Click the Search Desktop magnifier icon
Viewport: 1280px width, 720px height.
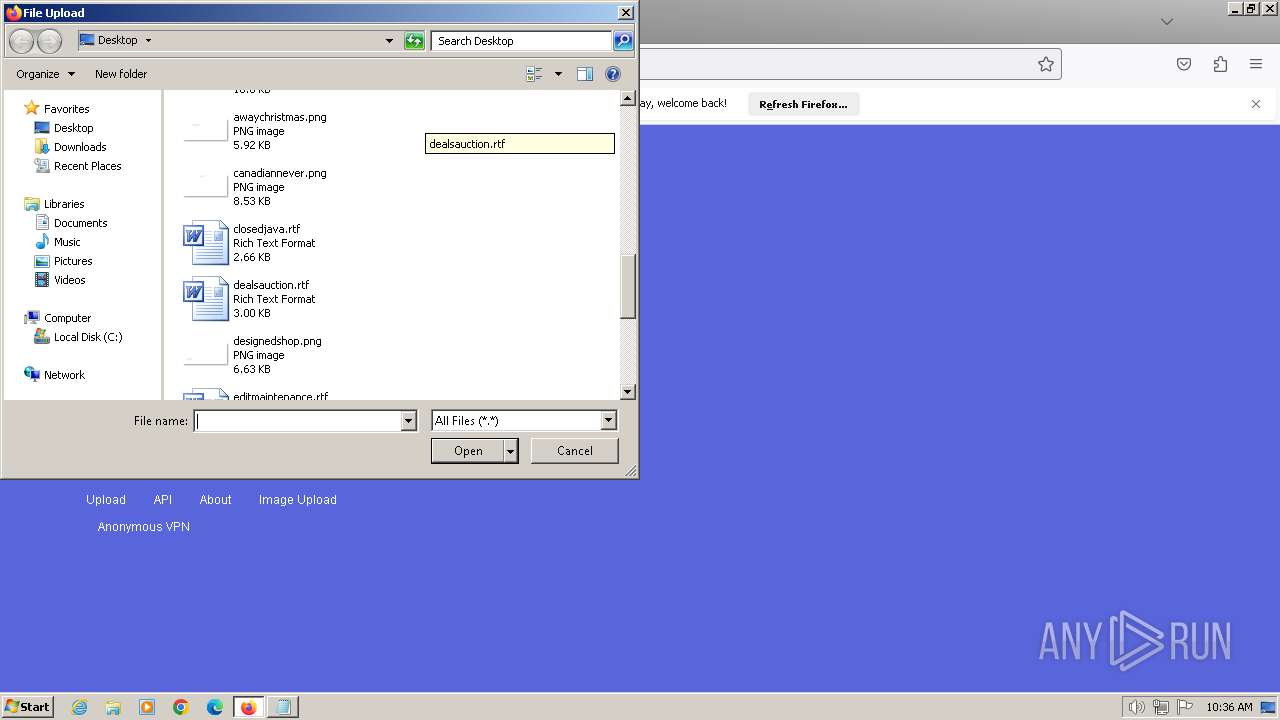[x=623, y=41]
